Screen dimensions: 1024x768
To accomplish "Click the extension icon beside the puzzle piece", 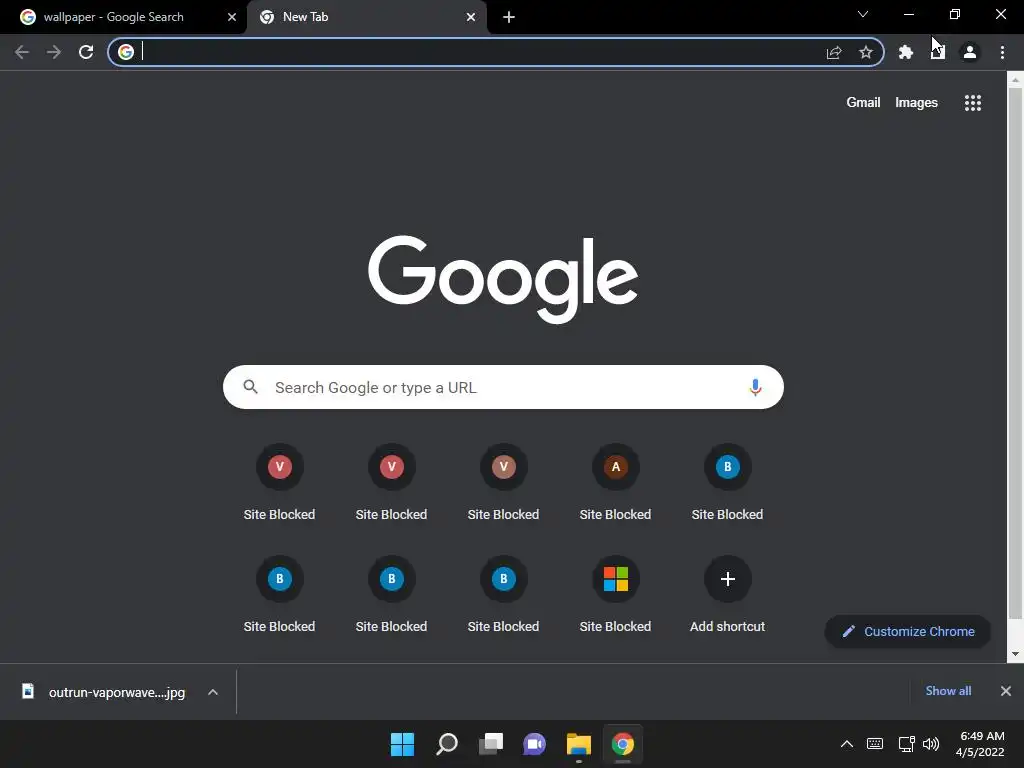I will coord(938,52).
